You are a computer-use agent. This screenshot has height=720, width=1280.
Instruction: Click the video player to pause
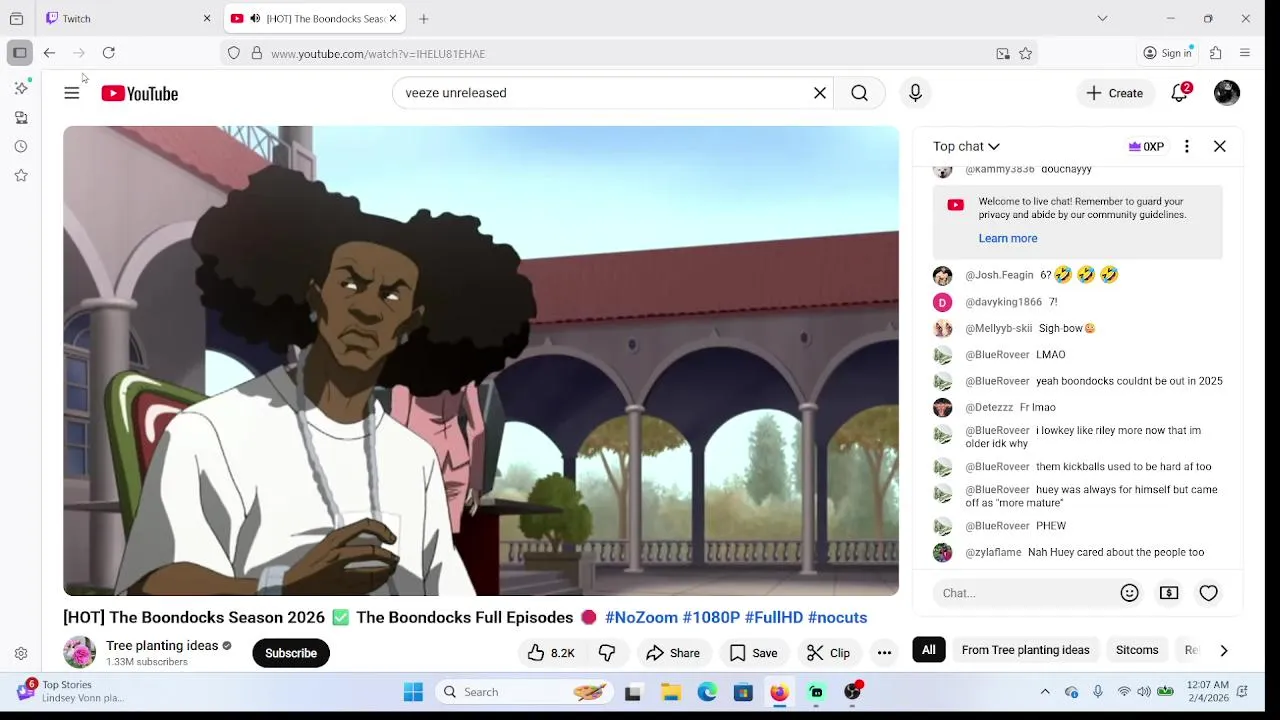click(481, 360)
